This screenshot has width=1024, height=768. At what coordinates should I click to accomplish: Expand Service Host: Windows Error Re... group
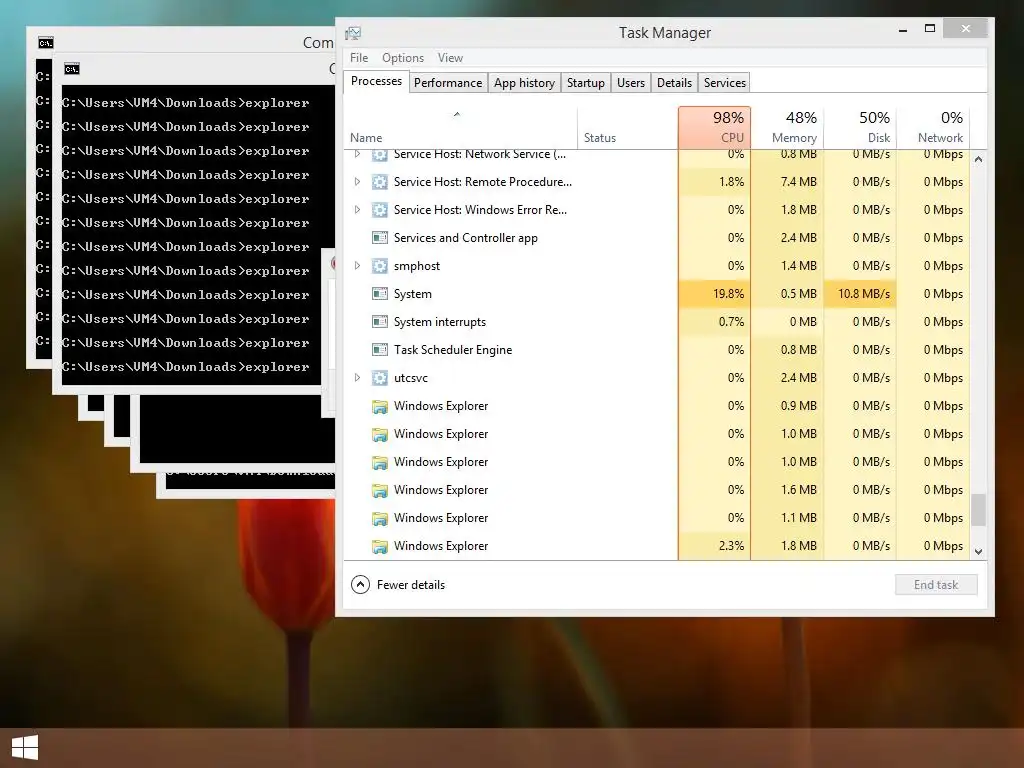357,210
